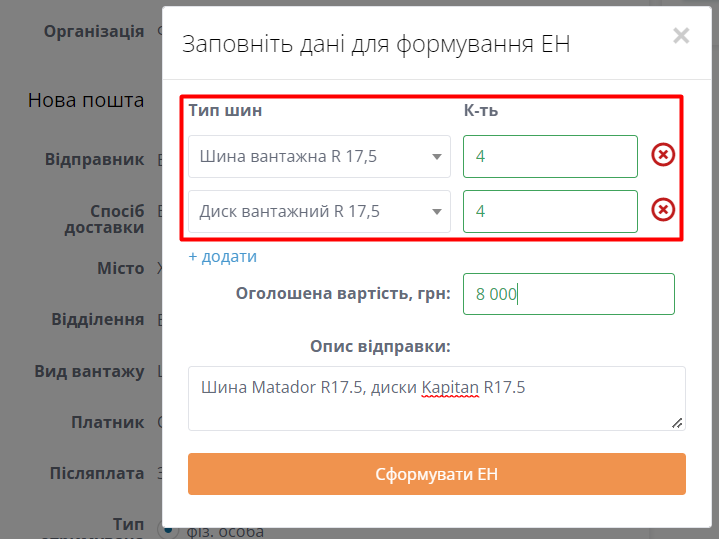Click the Опис відправки label
The width and height of the screenshot is (719, 539).
pos(380,347)
